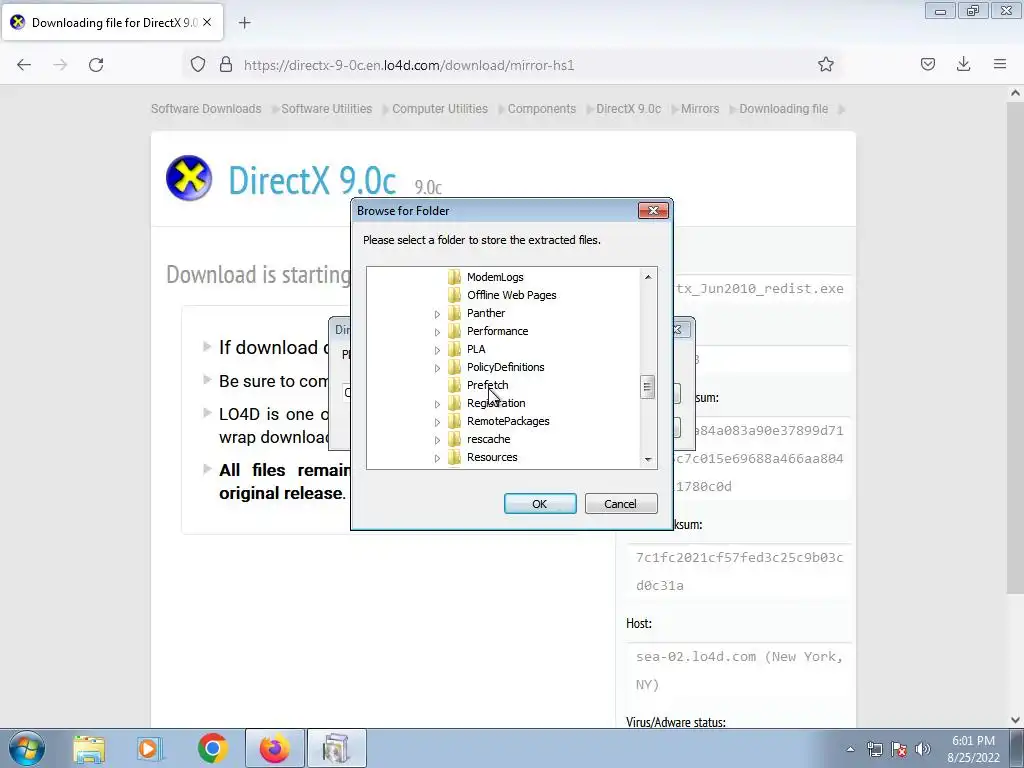1024x768 pixels.
Task: Click the Save to Pocket icon
Action: tap(927, 64)
